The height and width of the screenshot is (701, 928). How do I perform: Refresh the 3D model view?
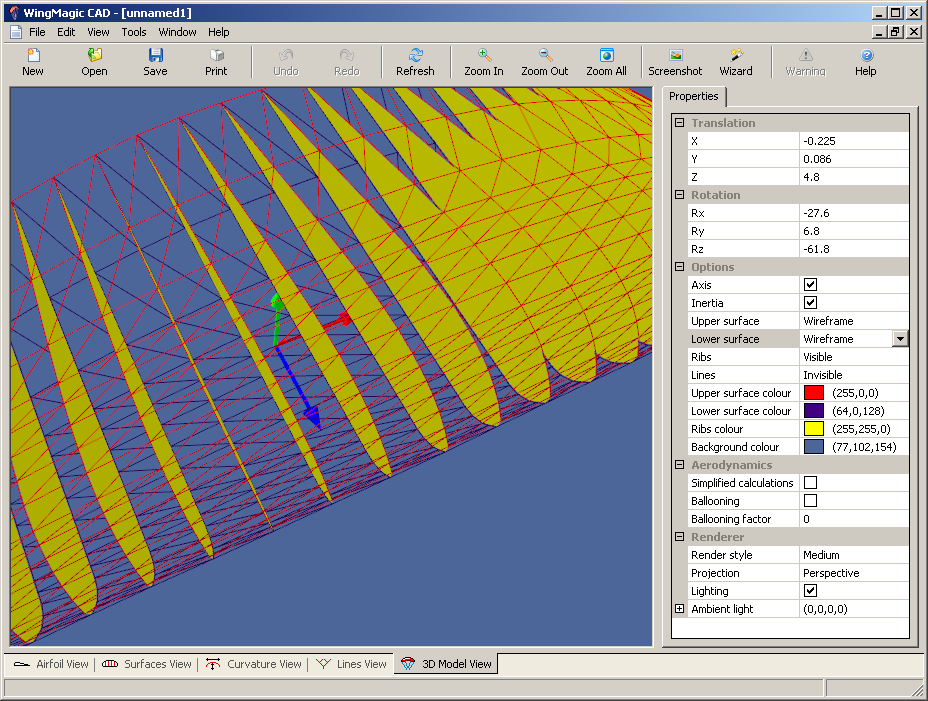click(x=415, y=55)
